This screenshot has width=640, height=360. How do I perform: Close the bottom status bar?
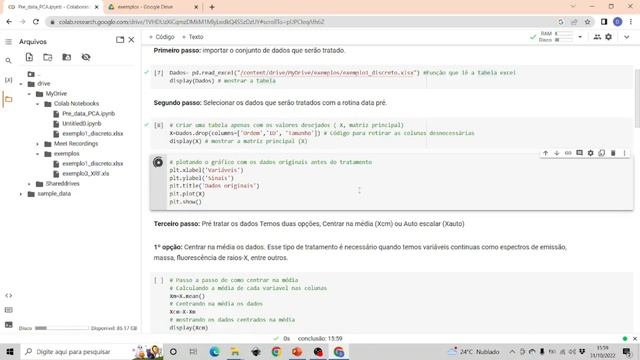click(x=635, y=339)
